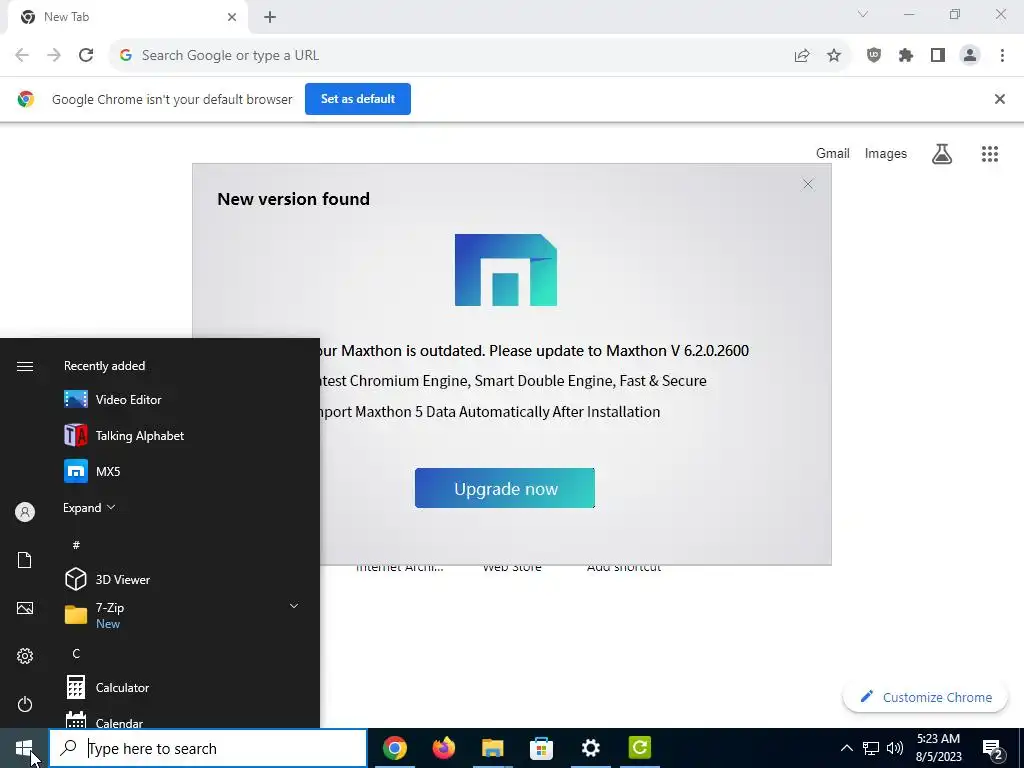1024x768 pixels.
Task: Close the New Tab tab
Action: click(x=232, y=17)
